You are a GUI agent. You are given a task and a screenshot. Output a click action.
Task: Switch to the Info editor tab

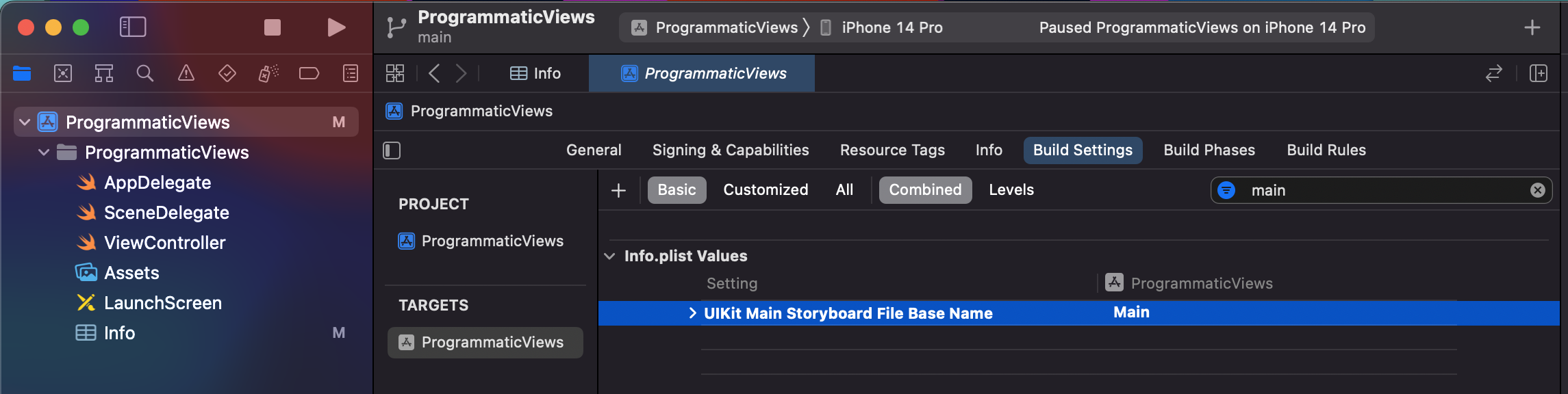(x=535, y=73)
